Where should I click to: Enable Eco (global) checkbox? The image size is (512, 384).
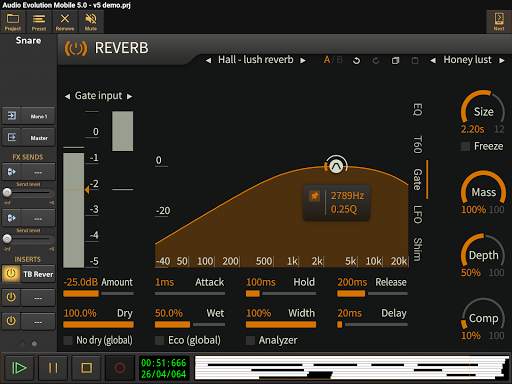(159, 340)
